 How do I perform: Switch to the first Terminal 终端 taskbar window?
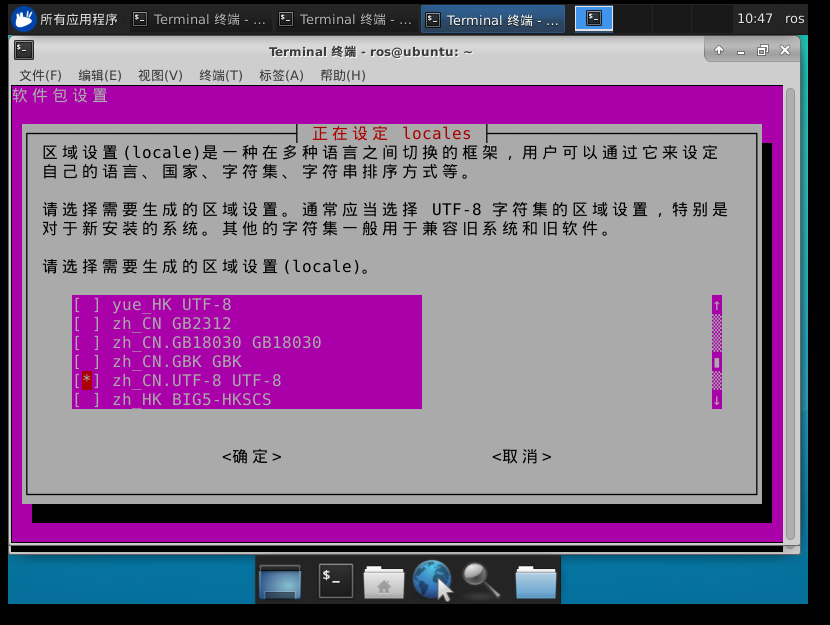tap(199, 20)
